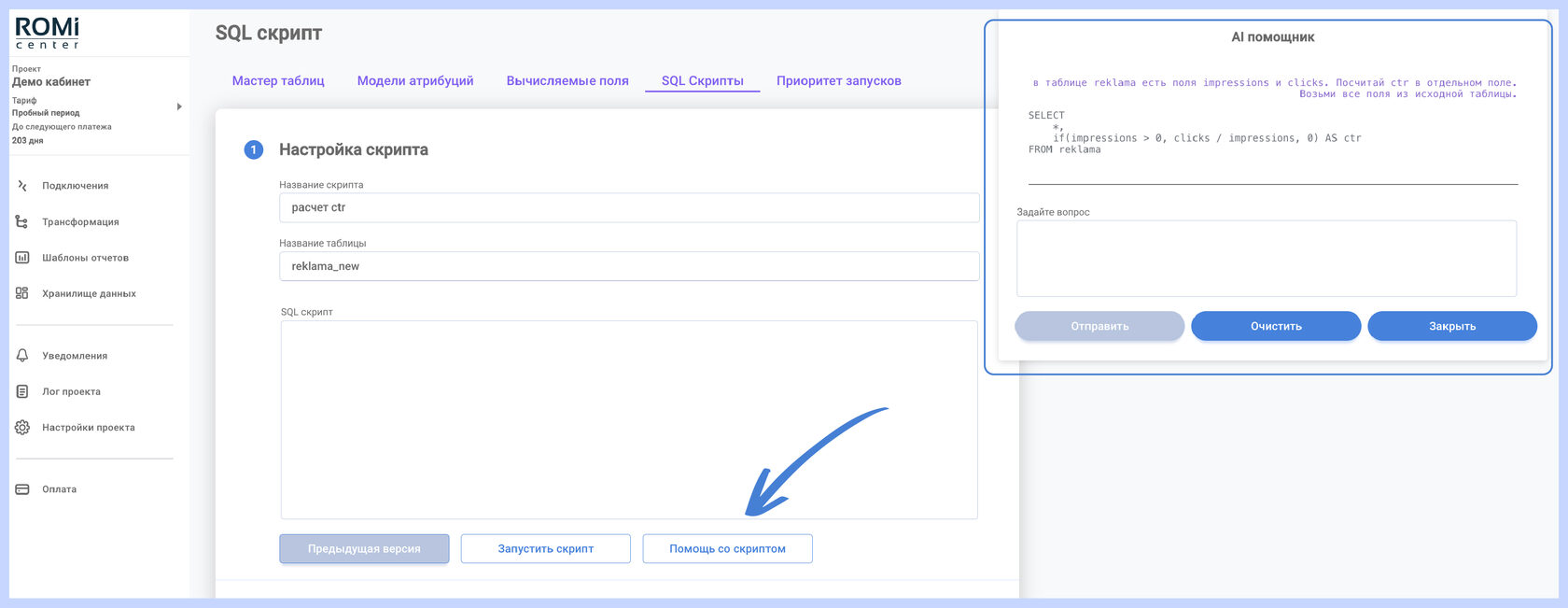Click Очистить in the AI помощник
Screen dimensions: 1568x608
(x=1276, y=326)
